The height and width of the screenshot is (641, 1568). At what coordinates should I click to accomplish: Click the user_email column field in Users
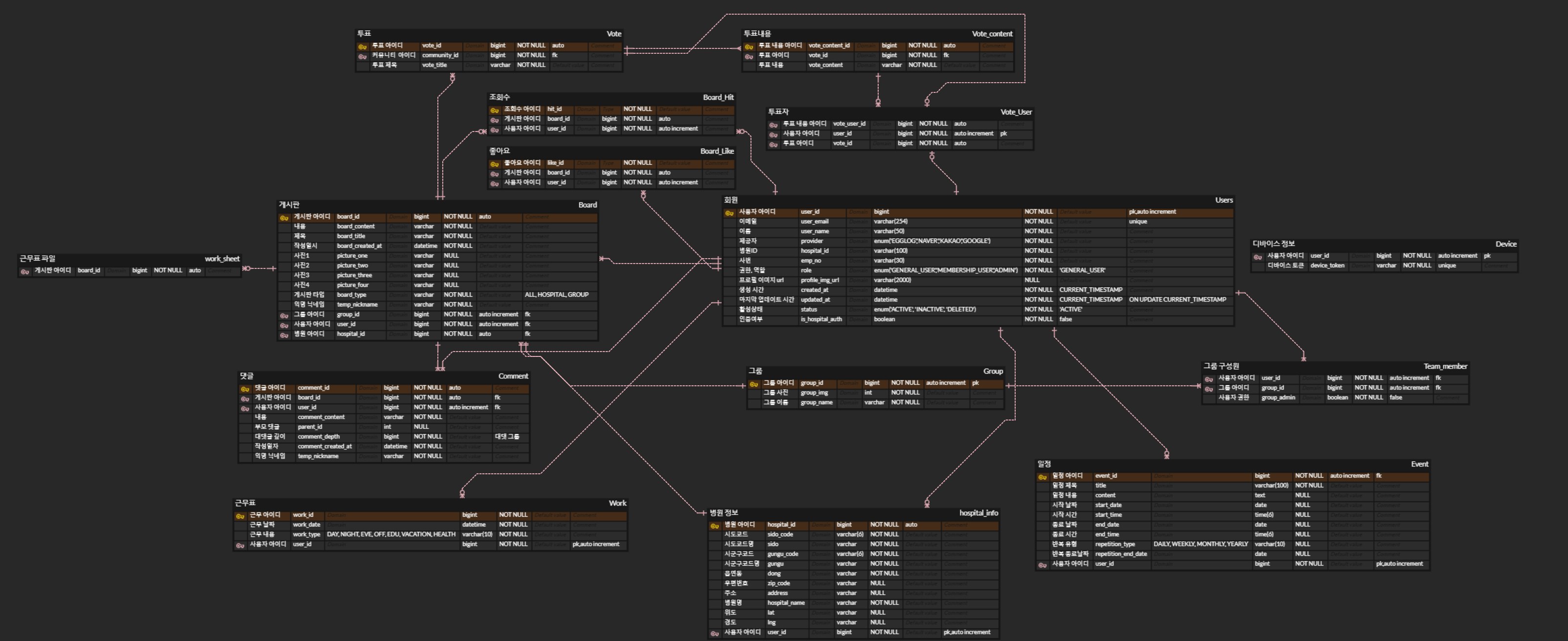(815, 222)
